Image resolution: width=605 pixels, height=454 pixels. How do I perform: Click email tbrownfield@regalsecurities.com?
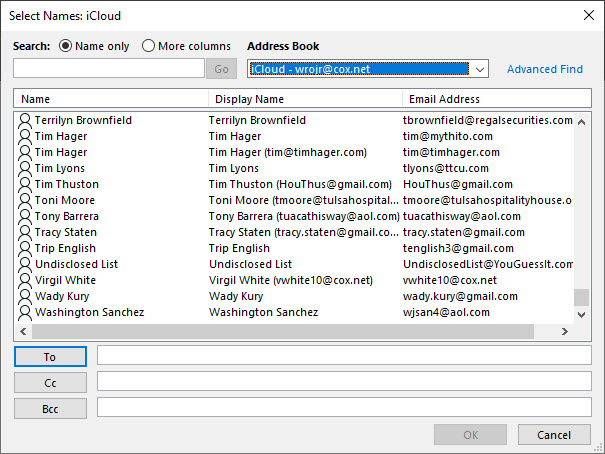(x=488, y=120)
